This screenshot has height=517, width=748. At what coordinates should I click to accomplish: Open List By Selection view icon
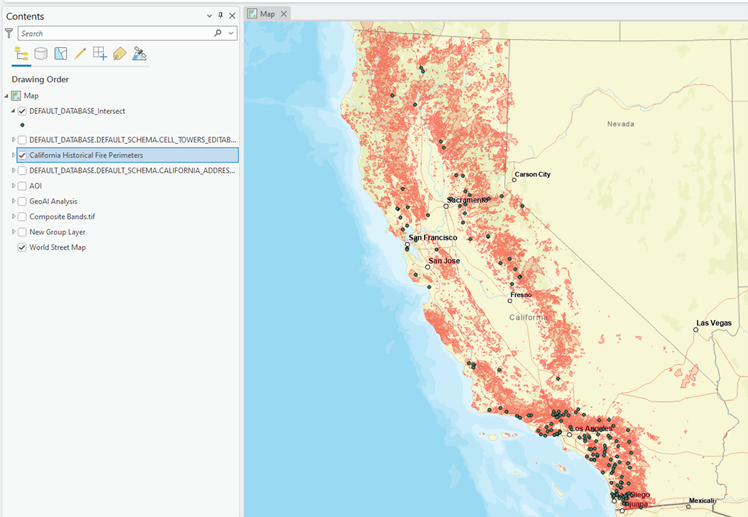point(61,53)
